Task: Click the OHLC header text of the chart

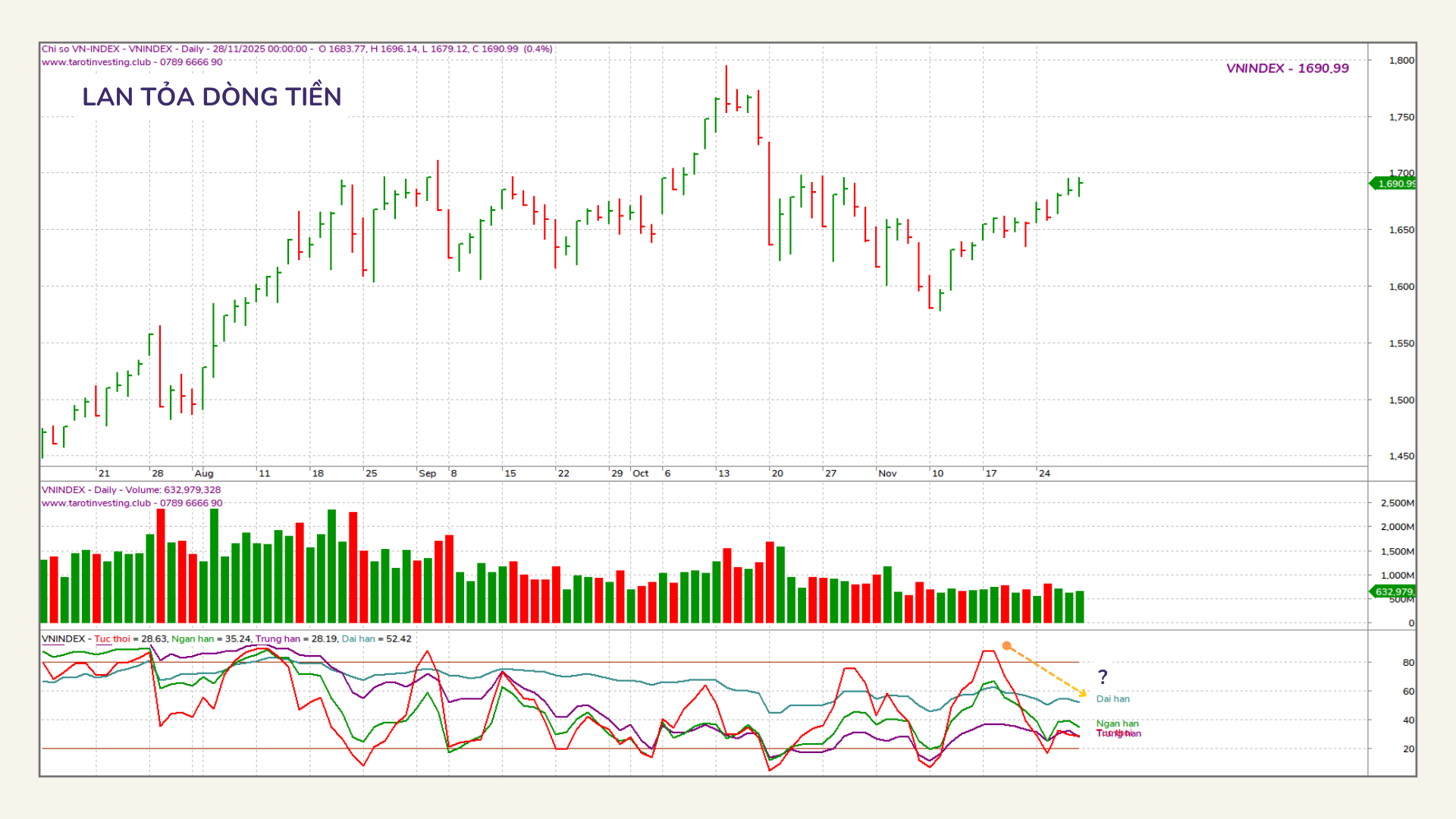Action: (435, 49)
